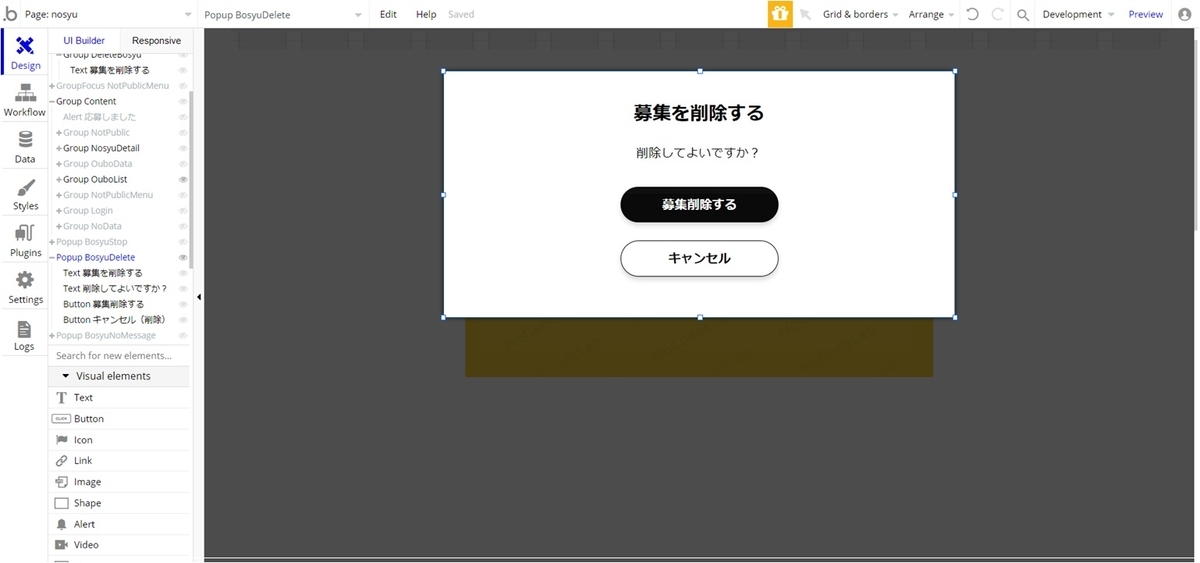The image size is (1200, 563).
Task: Add a Button element from the palette
Action: point(118,419)
